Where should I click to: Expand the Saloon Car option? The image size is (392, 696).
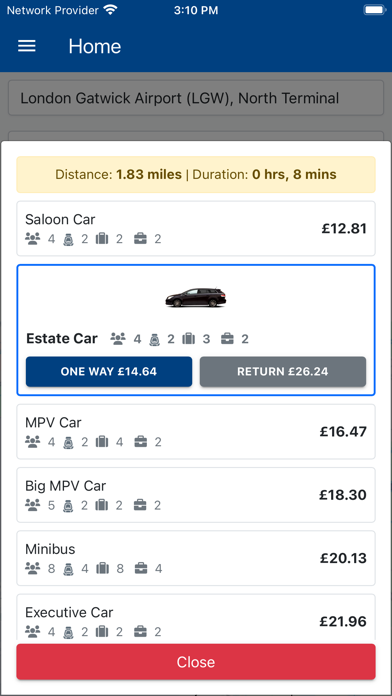click(x=196, y=229)
